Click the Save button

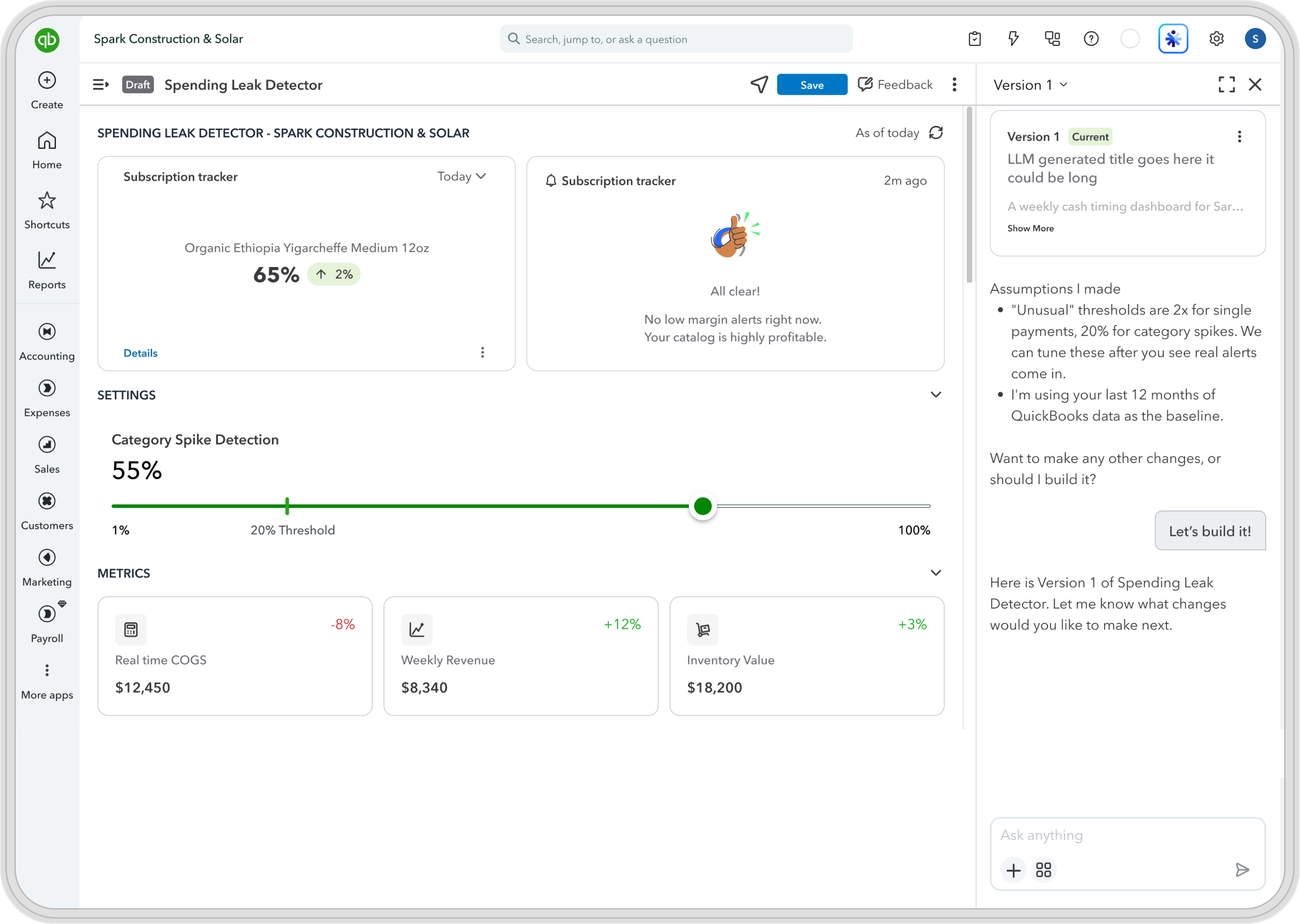812,85
